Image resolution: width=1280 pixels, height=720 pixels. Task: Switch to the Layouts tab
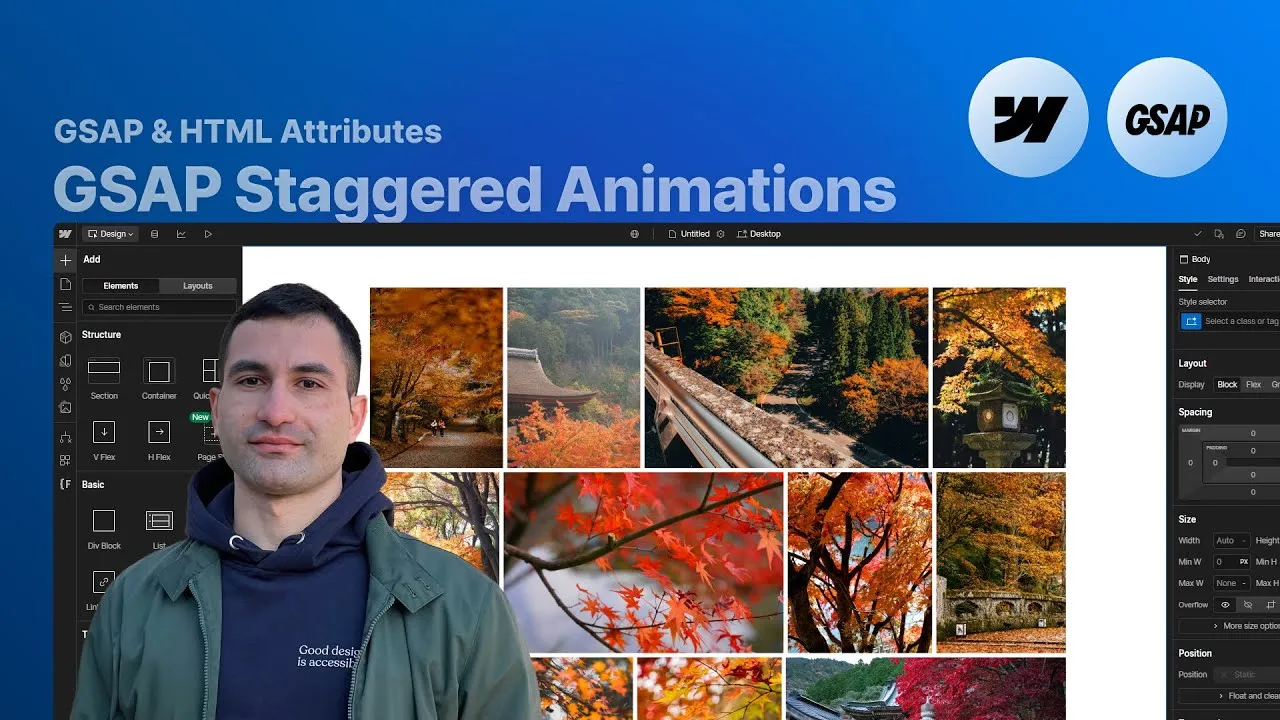(x=198, y=286)
